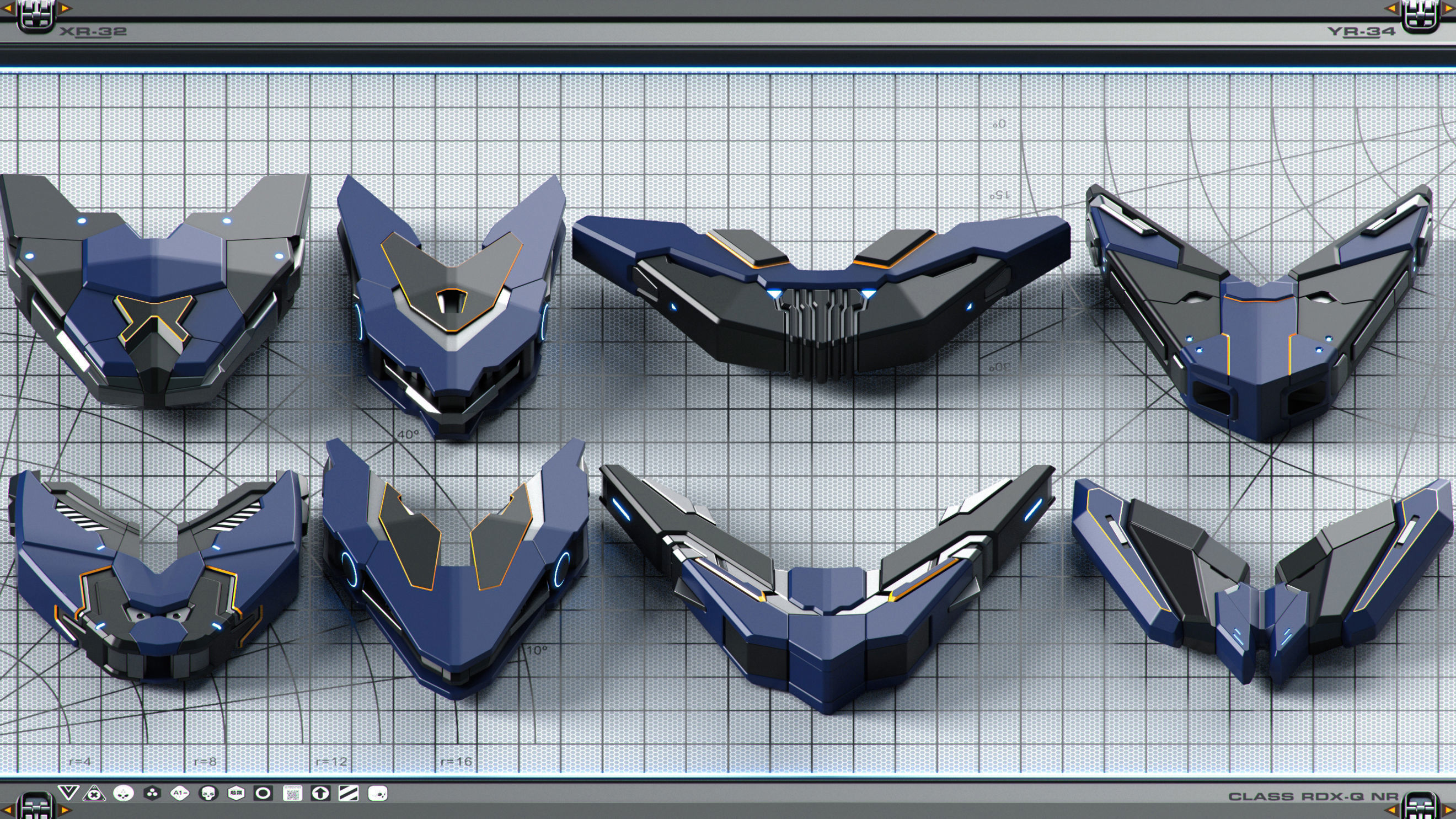Select the A1 diamond badge icon

pyautogui.click(x=180, y=794)
